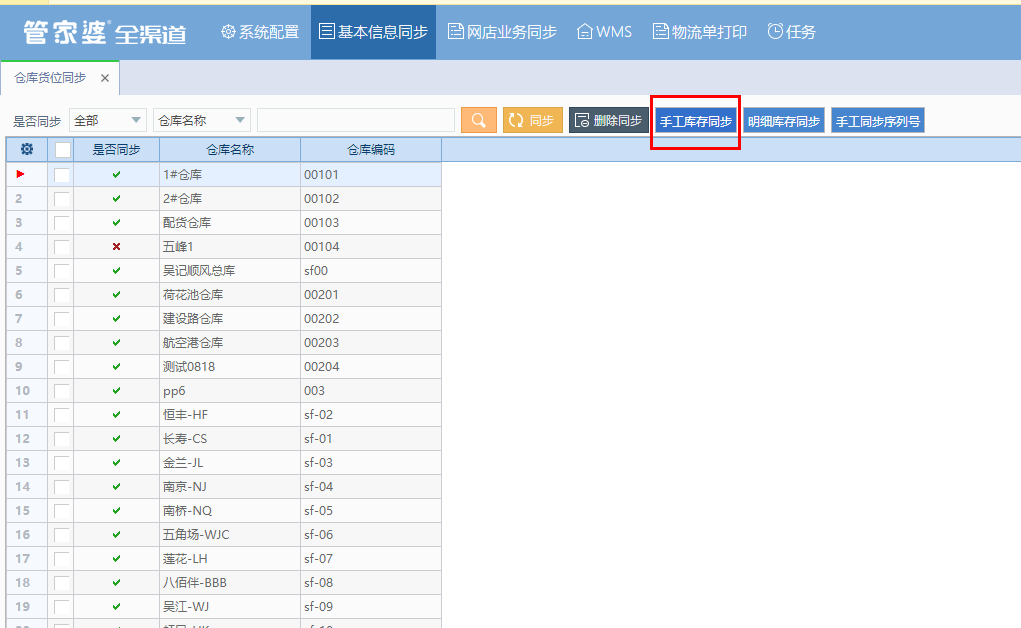1021x628 pixels.
Task: Check the box for pp6 row
Action: tap(62, 391)
